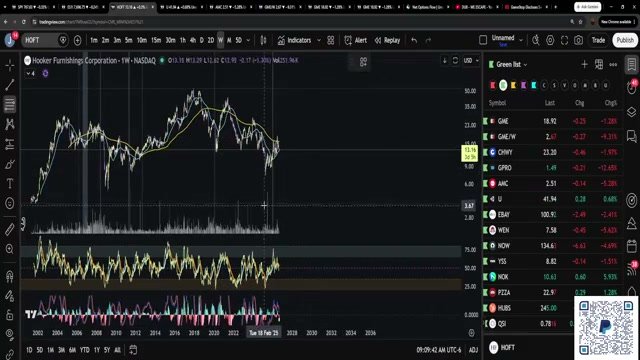This screenshot has height=360, width=640.
Task: Select the purple flag color filter
Action: click(x=524, y=85)
